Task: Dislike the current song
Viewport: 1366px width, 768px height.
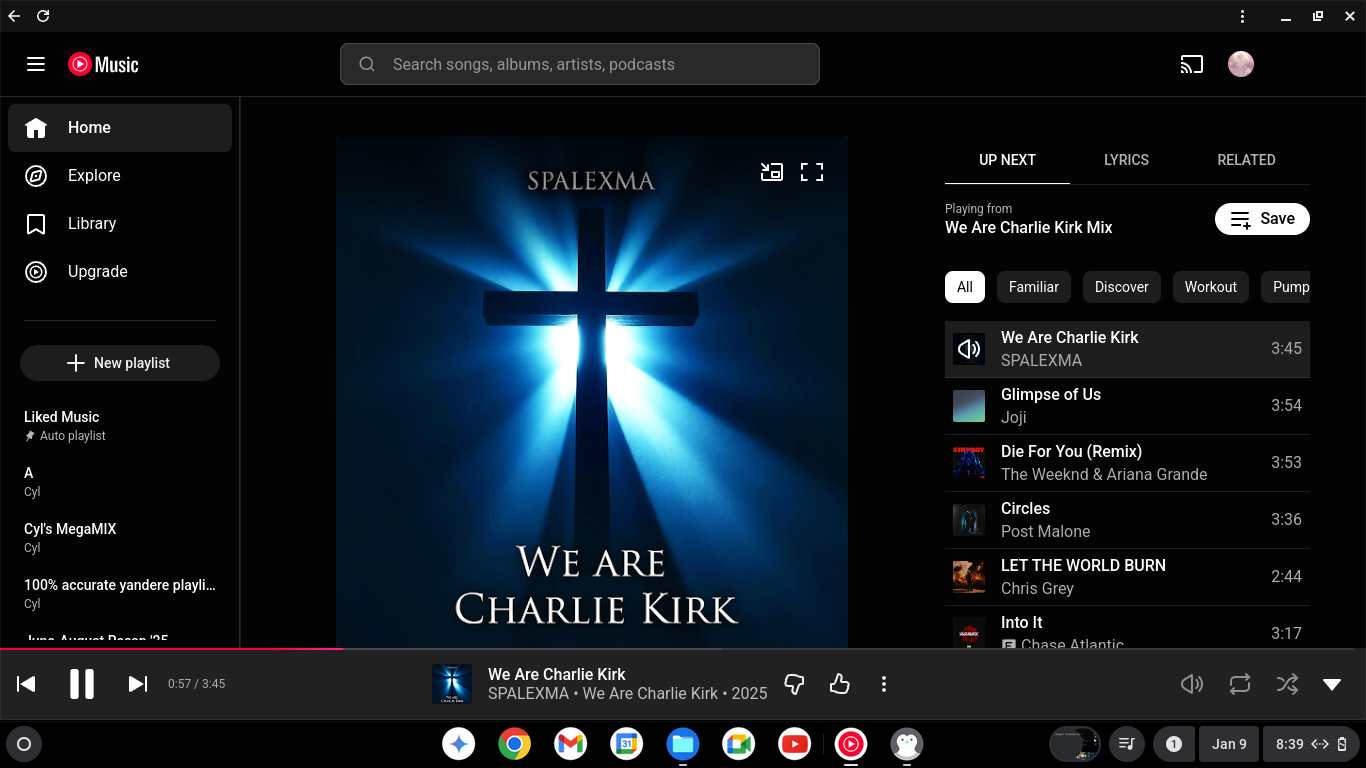Action: (794, 684)
